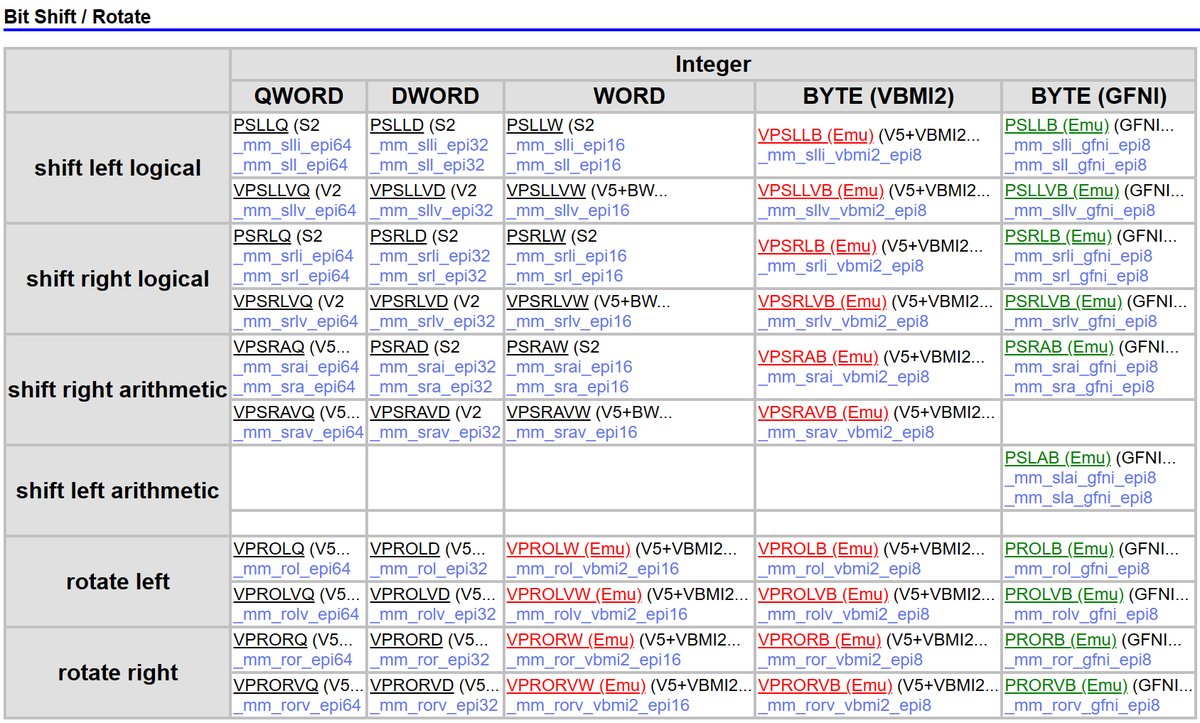Open the PSLAB (Emu) link
Screen dimensions: 1200x723
click(1058, 459)
